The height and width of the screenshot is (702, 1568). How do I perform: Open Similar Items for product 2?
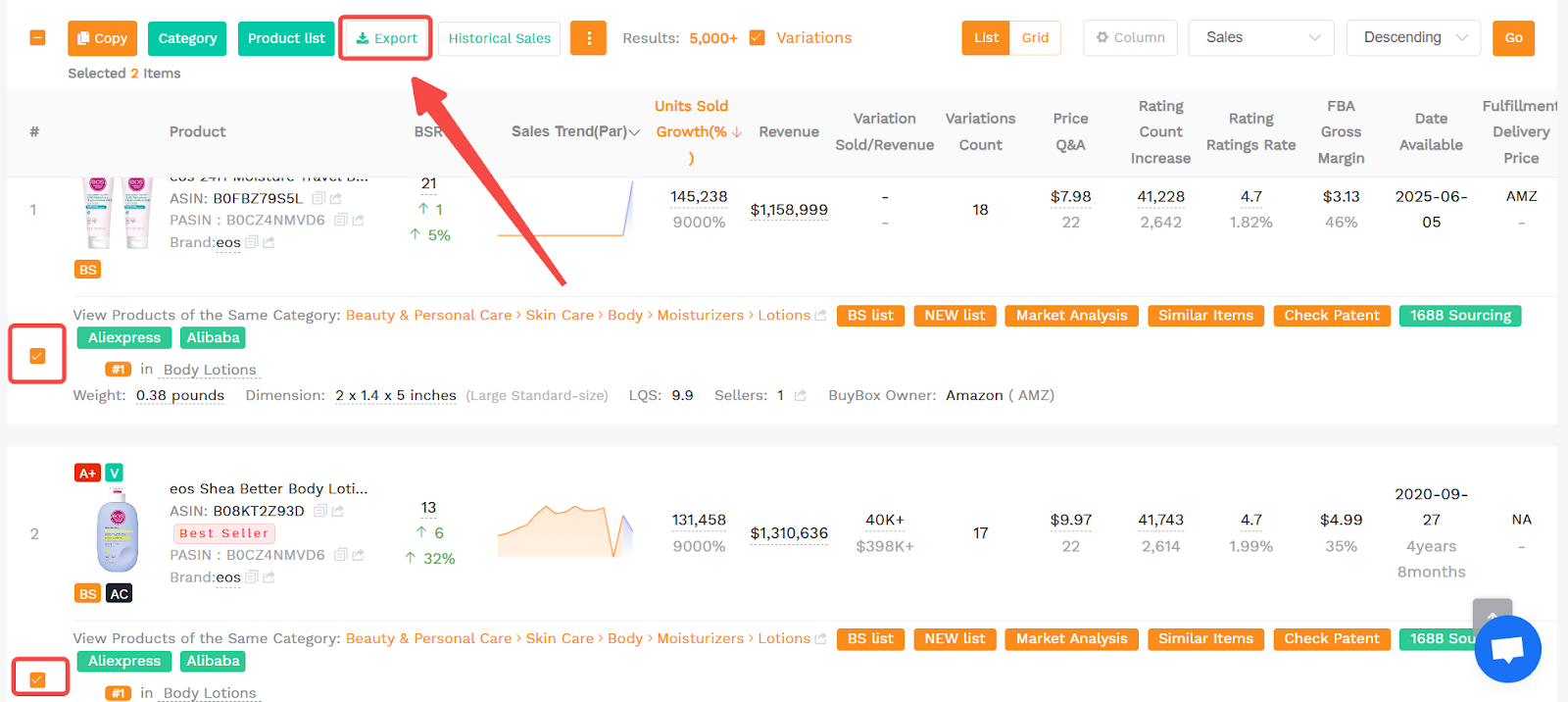pos(1205,639)
